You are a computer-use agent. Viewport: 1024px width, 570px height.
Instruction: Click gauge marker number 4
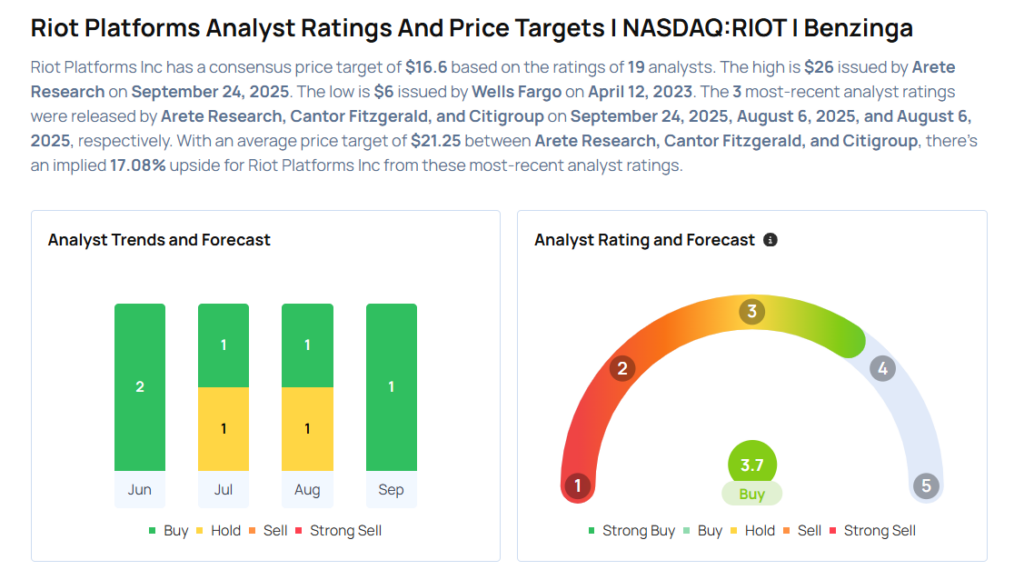pyautogui.click(x=882, y=368)
